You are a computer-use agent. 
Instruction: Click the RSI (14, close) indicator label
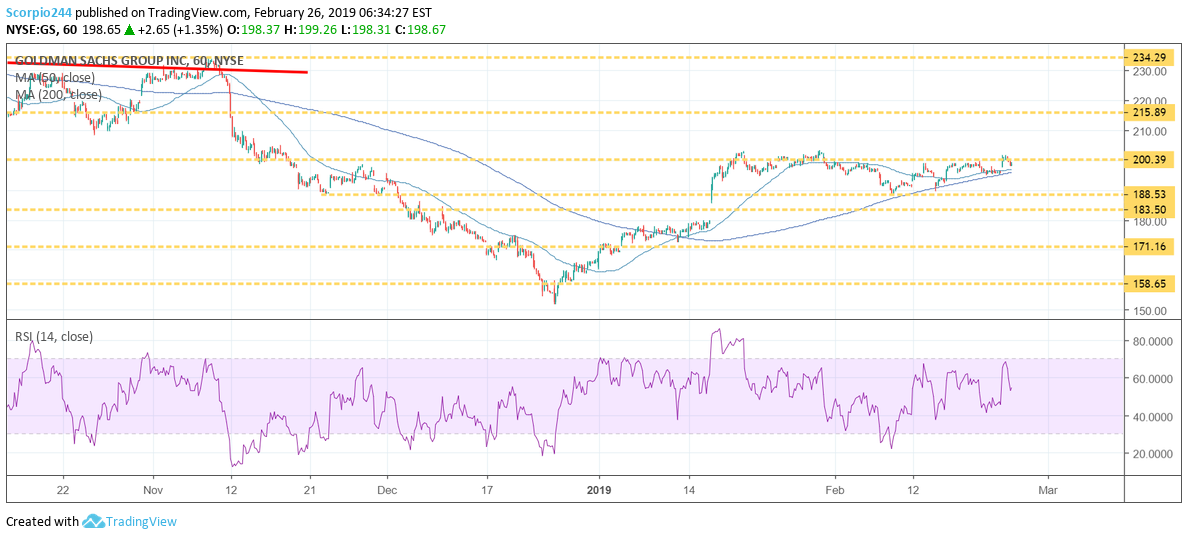(54, 337)
